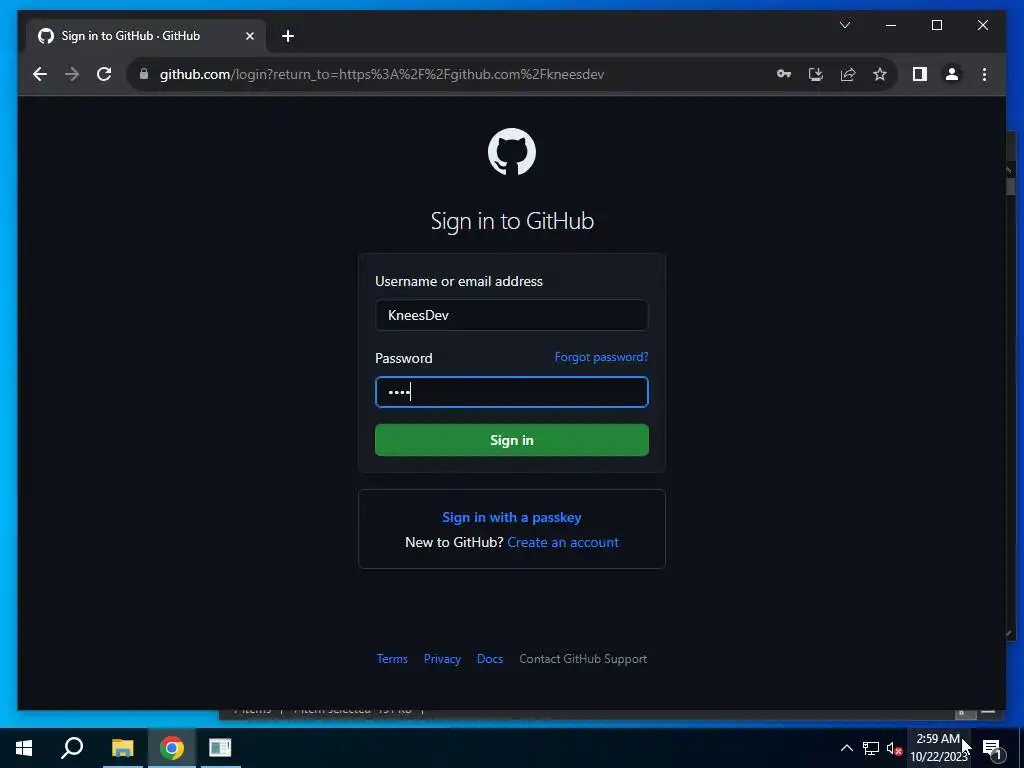This screenshot has height=768, width=1024.
Task: Choose Sign in with a passkey
Action: tap(511, 517)
